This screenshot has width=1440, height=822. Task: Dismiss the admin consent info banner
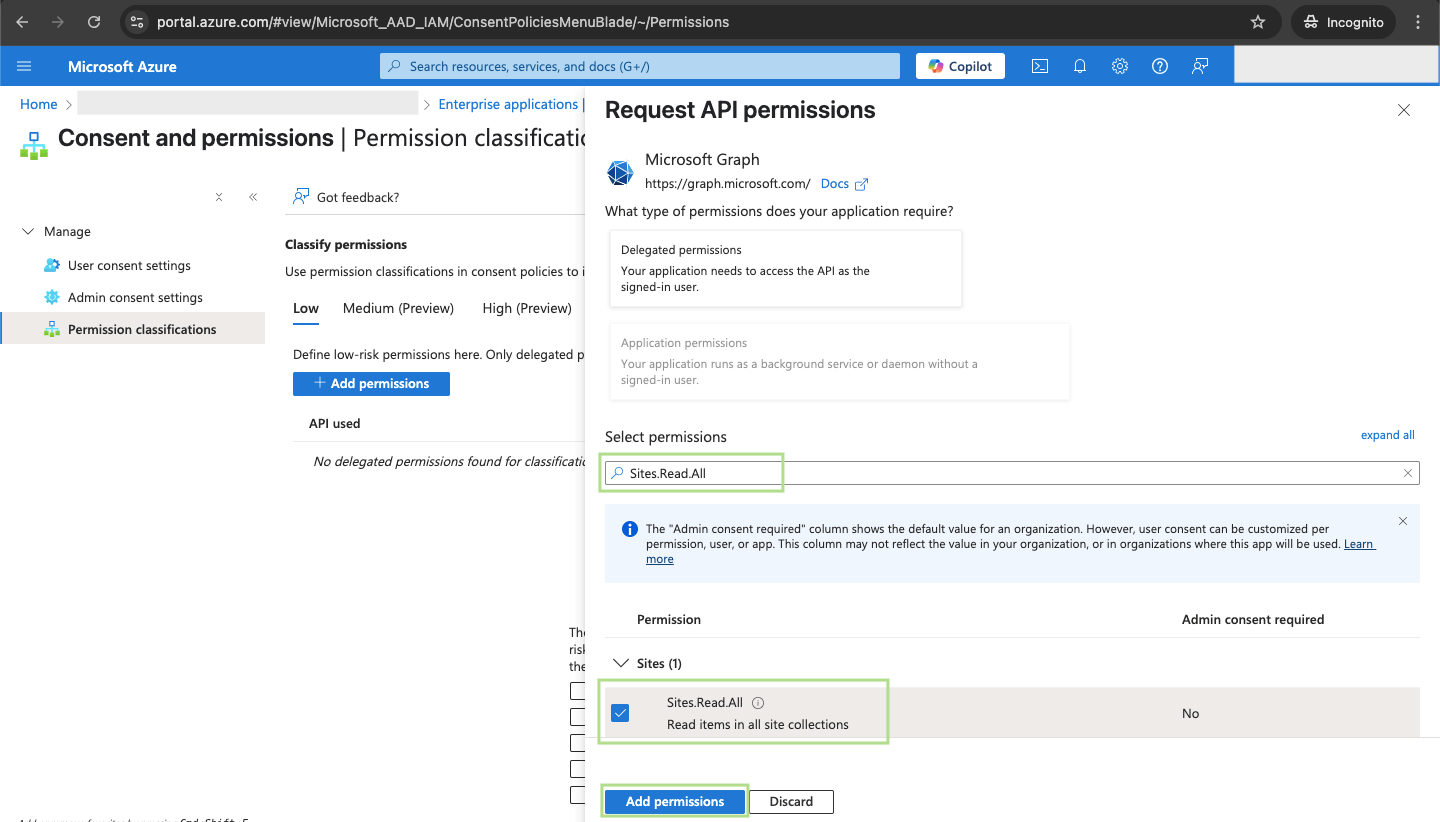coord(1403,521)
